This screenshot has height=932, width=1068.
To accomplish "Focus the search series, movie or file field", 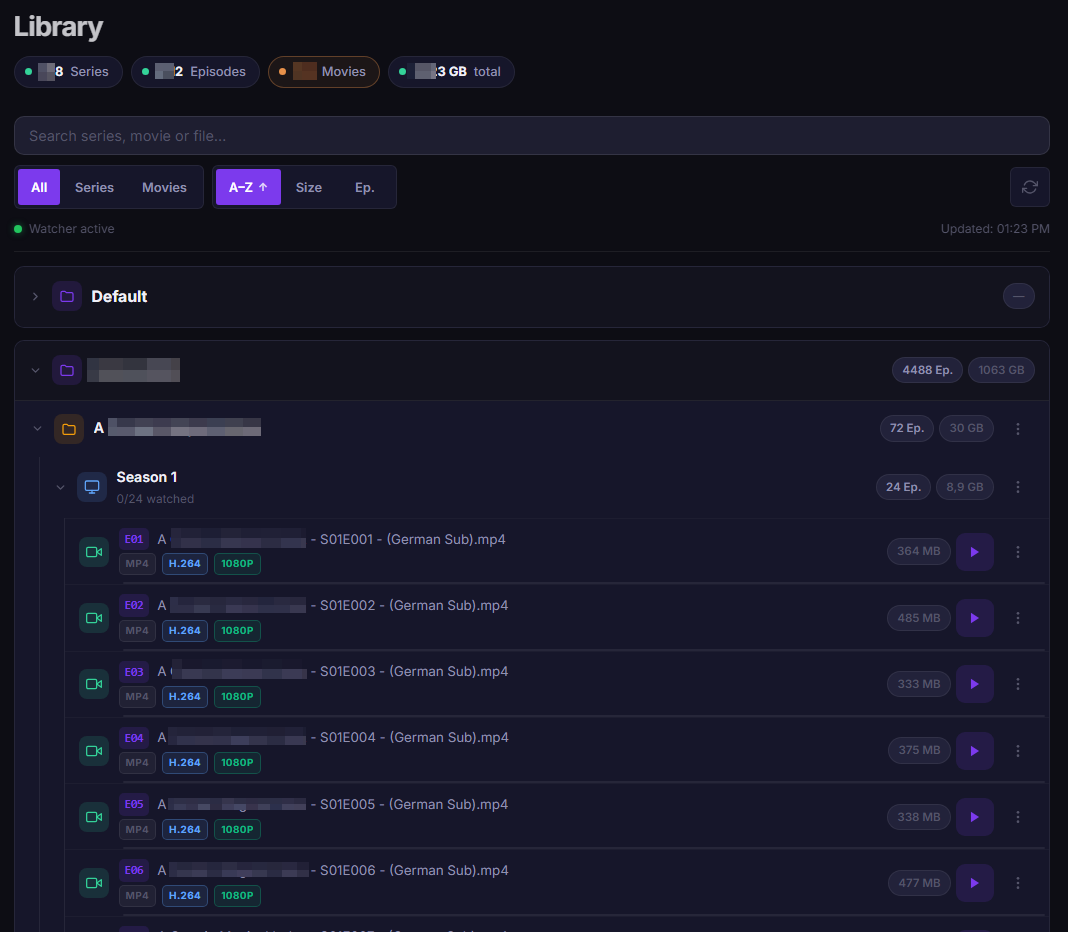I will pyautogui.click(x=531, y=136).
